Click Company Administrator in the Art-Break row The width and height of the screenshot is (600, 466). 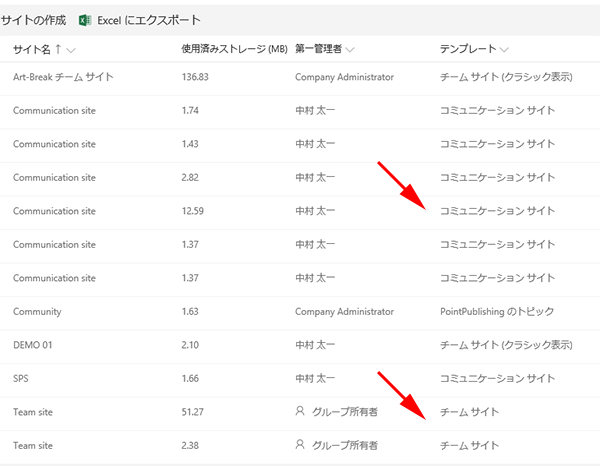tap(344, 77)
